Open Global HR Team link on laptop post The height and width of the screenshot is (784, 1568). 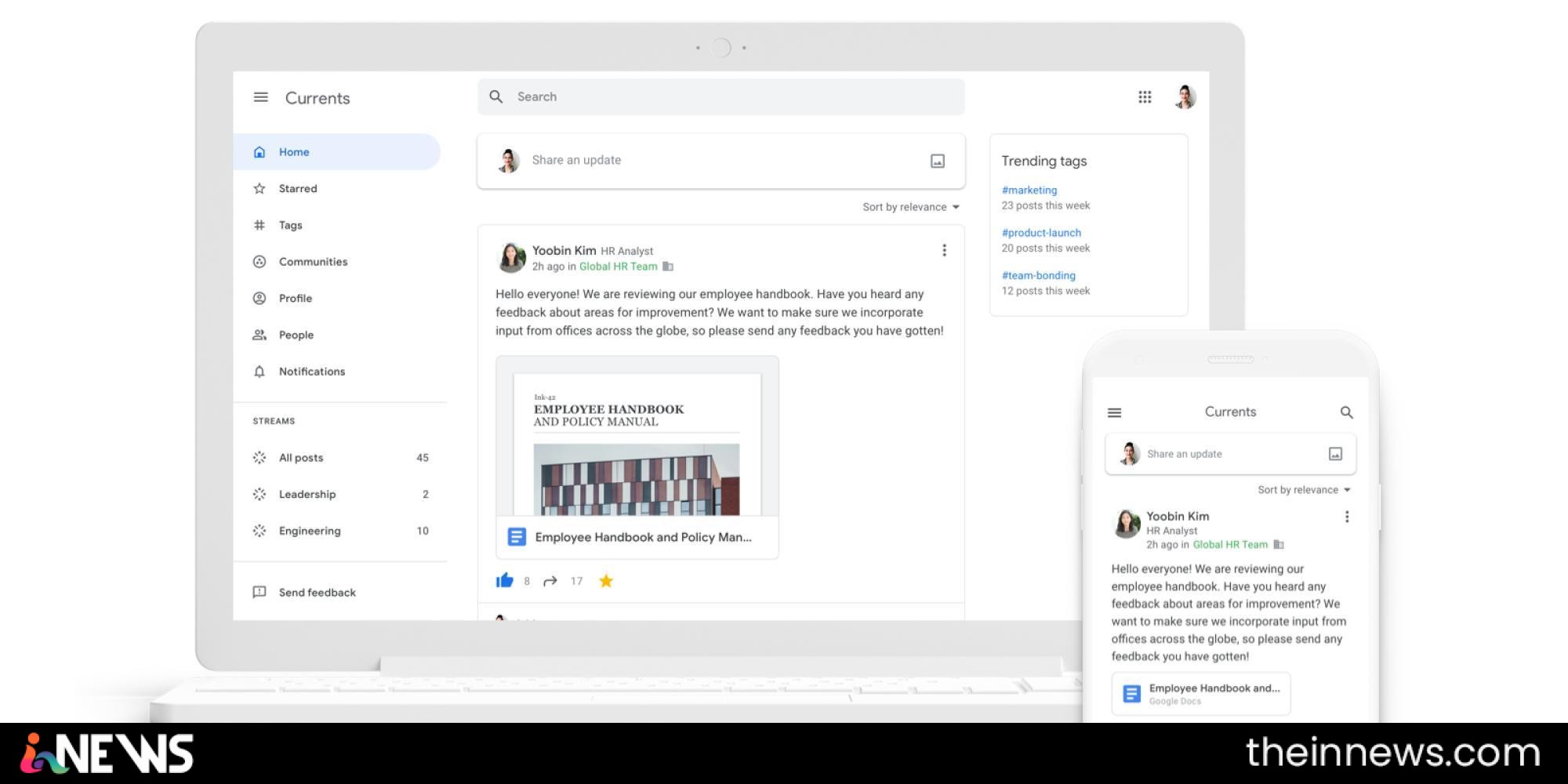pyautogui.click(x=618, y=267)
